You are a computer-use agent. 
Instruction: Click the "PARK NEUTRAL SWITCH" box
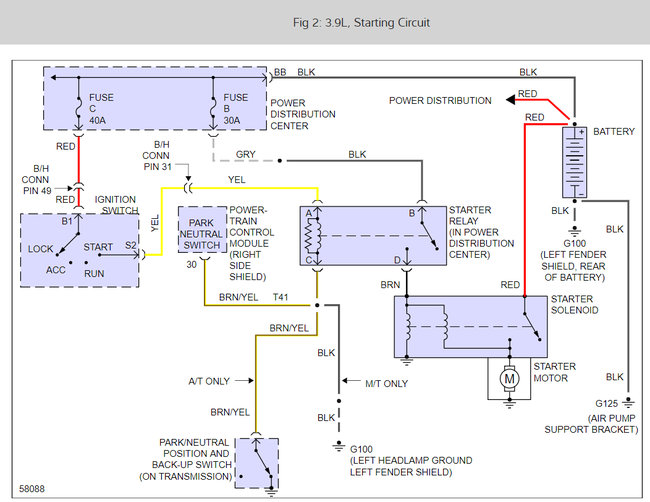click(202, 229)
